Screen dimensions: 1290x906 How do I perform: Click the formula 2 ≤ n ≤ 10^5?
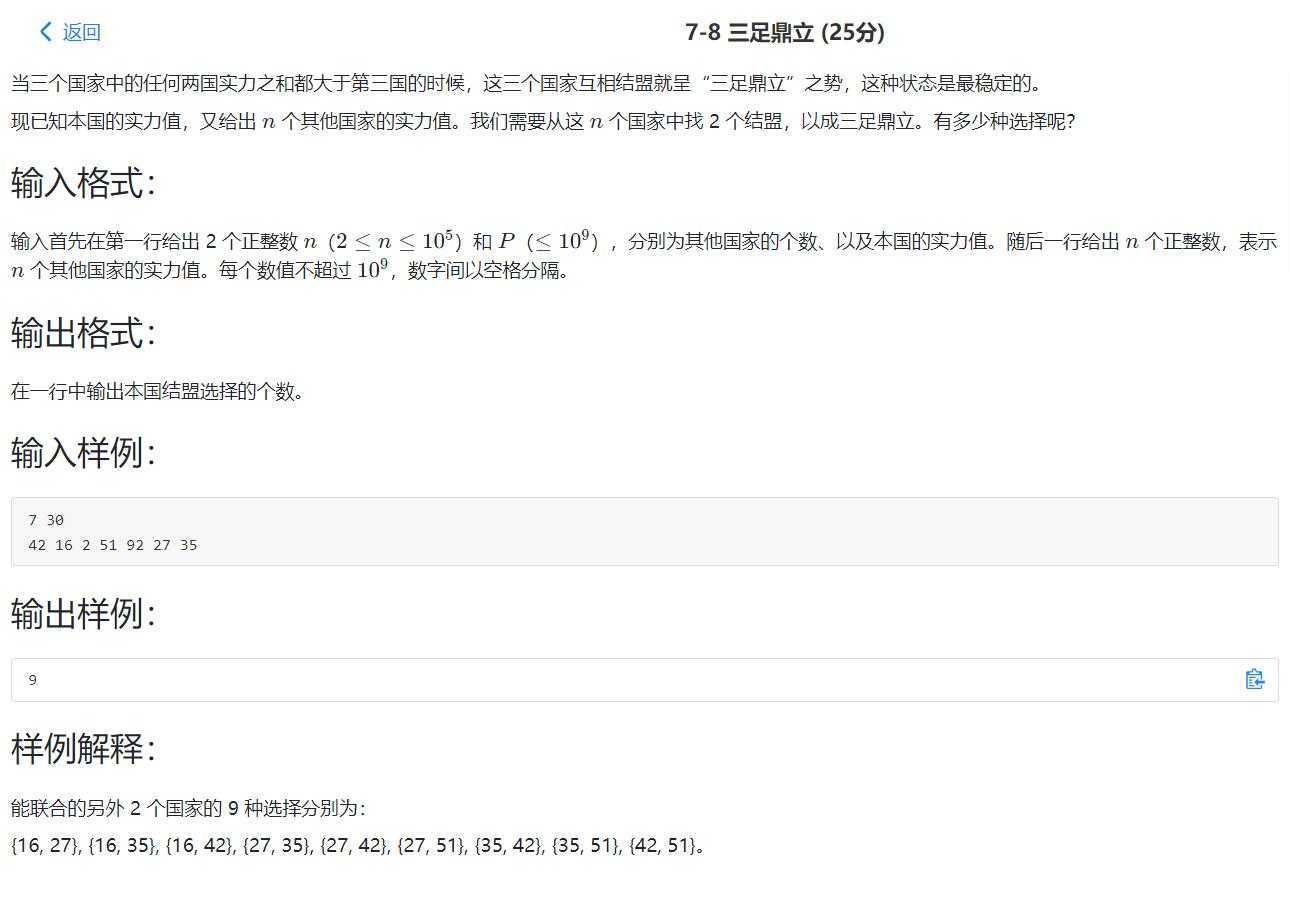[394, 241]
